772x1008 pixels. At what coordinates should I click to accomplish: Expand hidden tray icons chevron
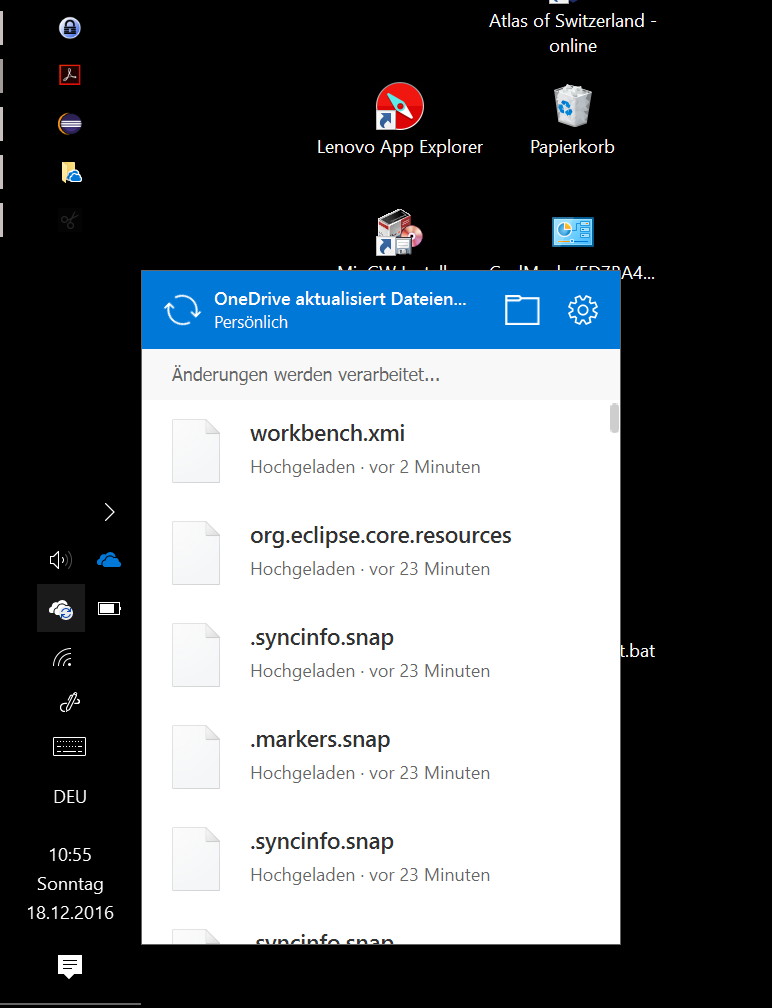pyautogui.click(x=109, y=512)
